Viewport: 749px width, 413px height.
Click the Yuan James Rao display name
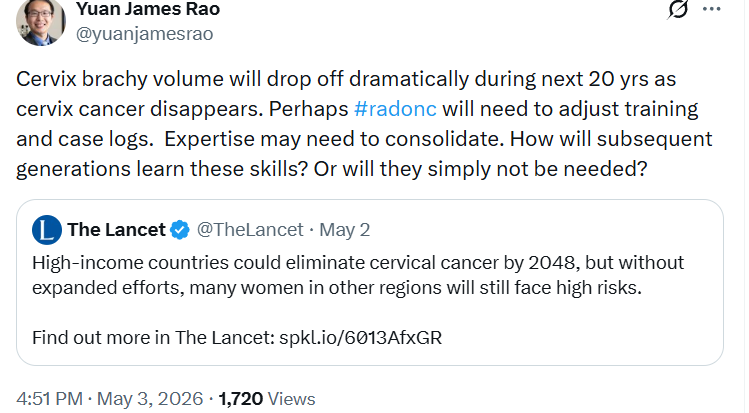148,9
